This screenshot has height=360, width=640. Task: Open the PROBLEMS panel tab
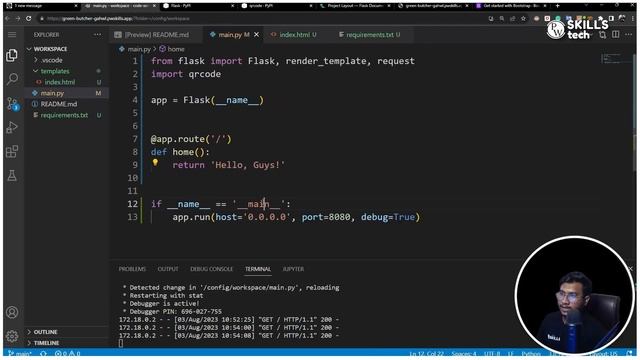point(132,269)
